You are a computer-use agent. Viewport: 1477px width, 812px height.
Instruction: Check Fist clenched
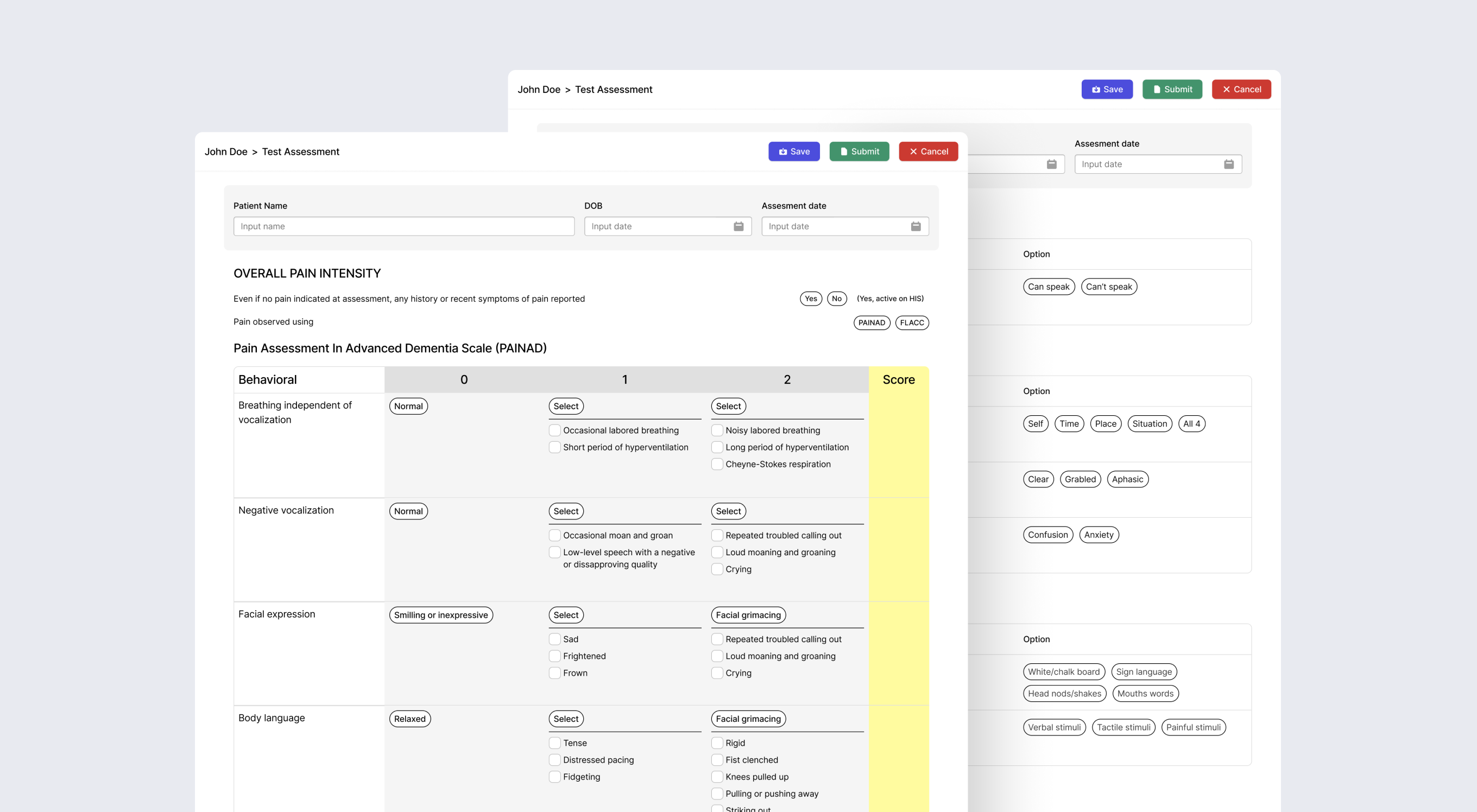pos(717,760)
